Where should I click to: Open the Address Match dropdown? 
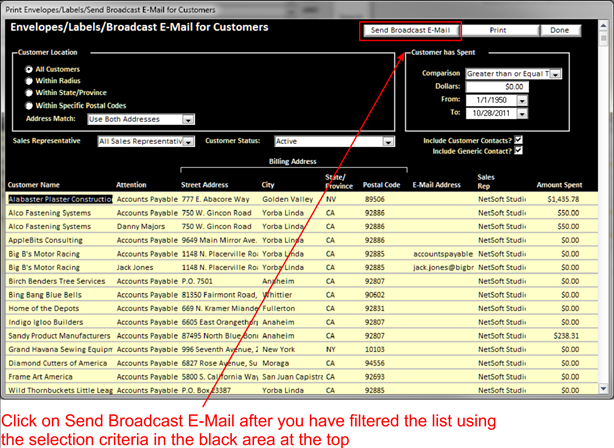(x=188, y=119)
